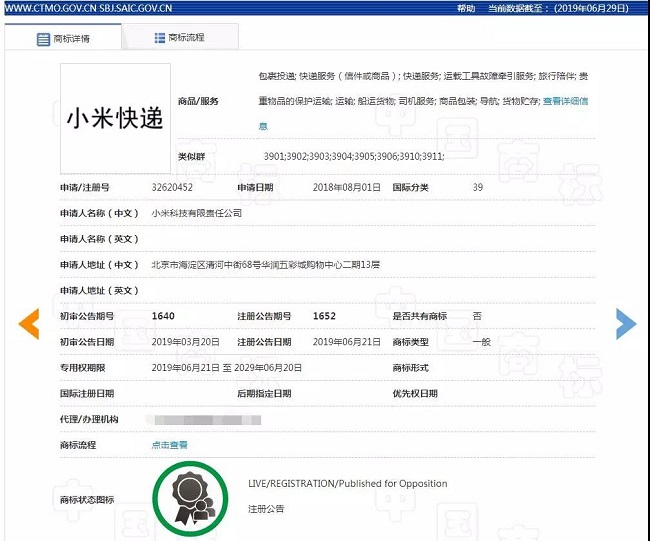Click the WWW.CTMO.GOV.CN header text
This screenshot has width=650, height=541.
[x=50, y=8]
